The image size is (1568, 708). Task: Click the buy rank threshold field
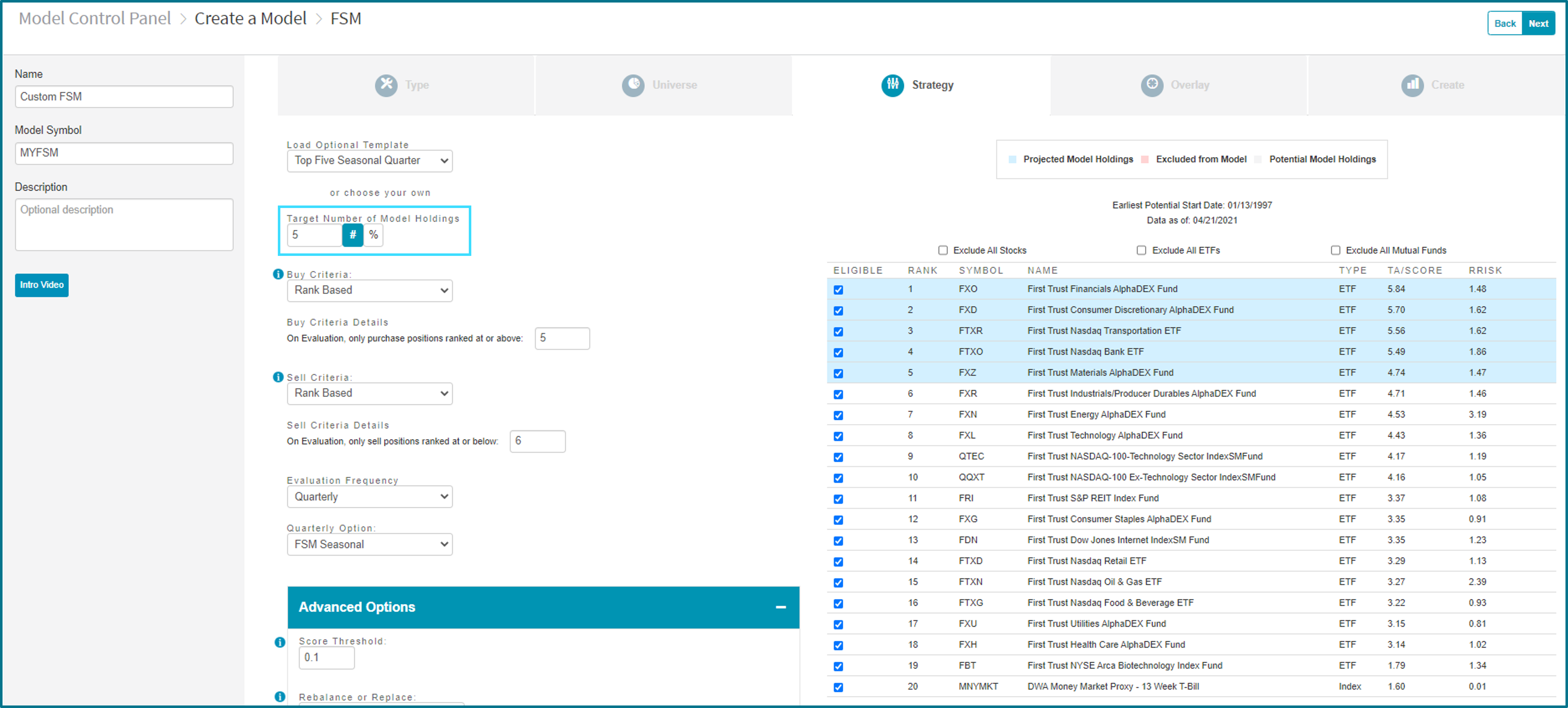pos(562,338)
